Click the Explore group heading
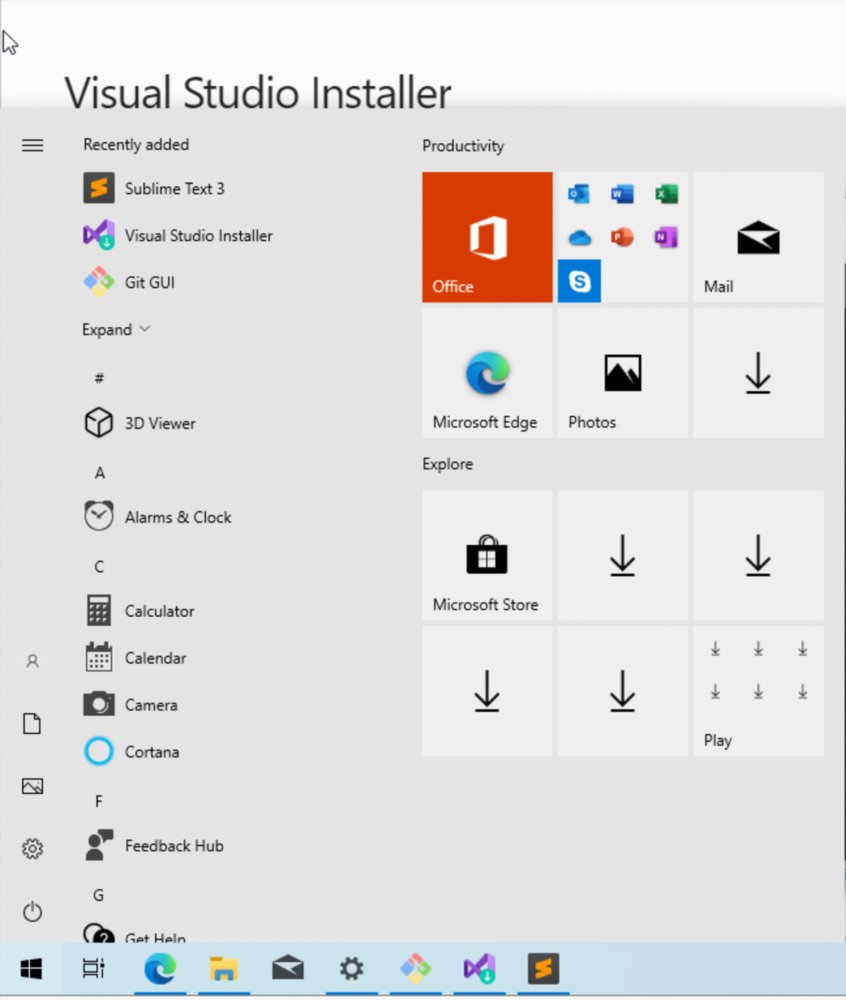This screenshot has height=1000, width=846. (448, 464)
